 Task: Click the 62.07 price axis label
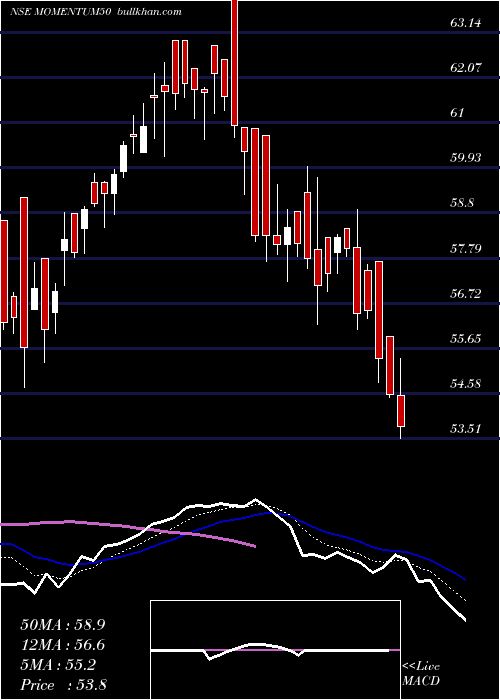pos(466,67)
